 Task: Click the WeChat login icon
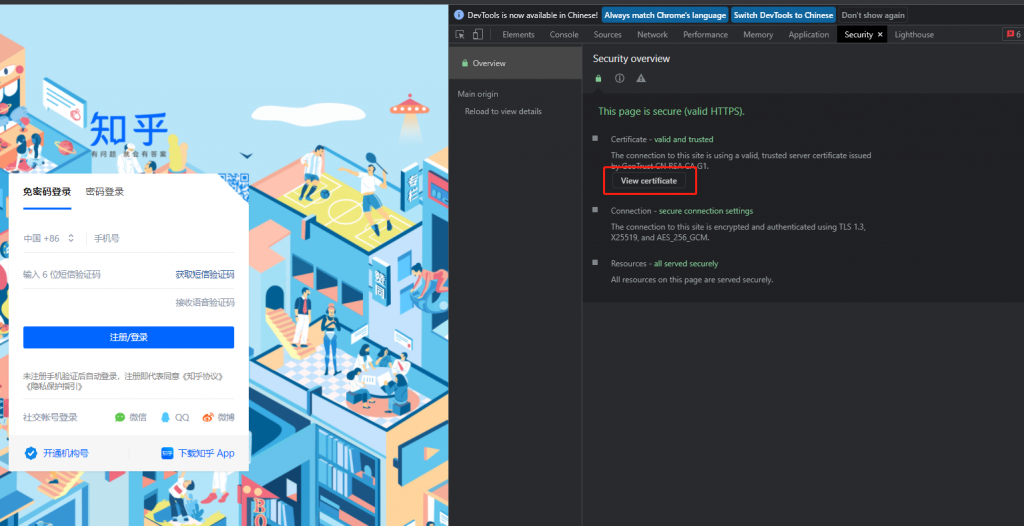click(120, 417)
